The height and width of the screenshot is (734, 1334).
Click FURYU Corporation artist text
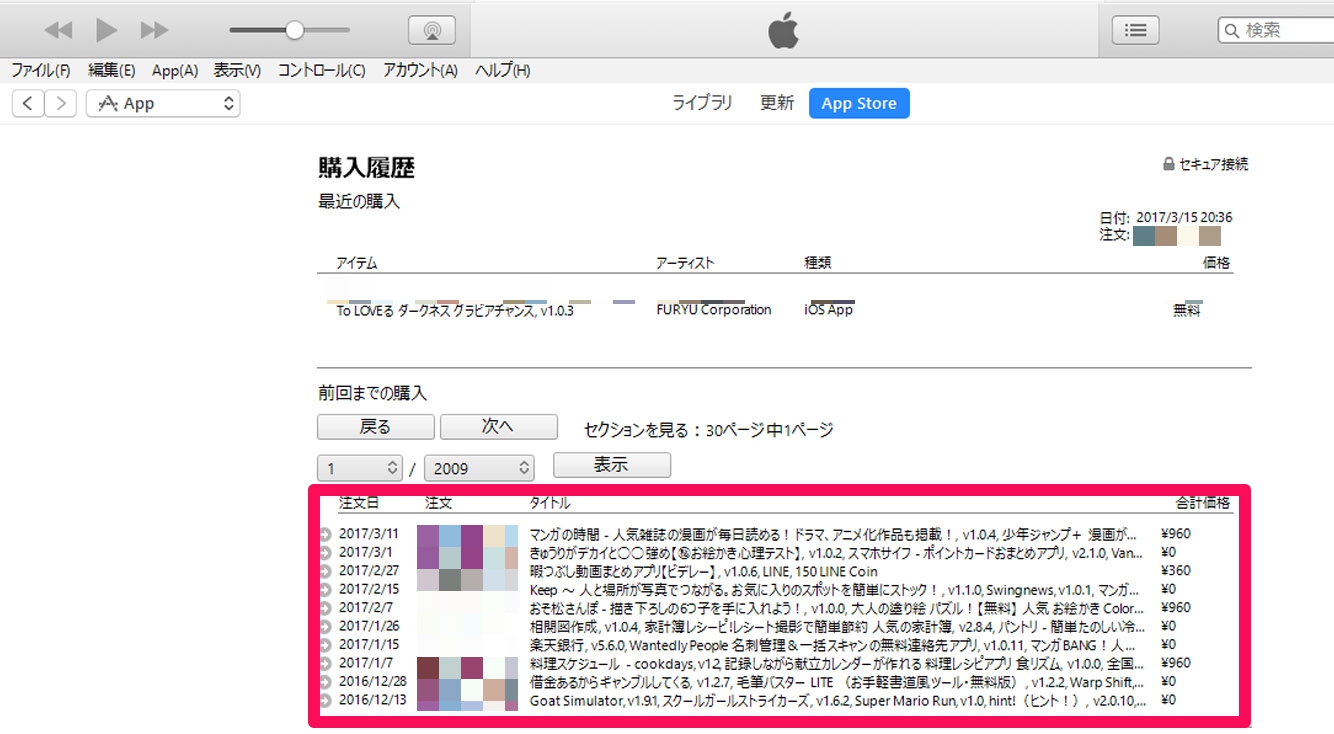pos(714,310)
